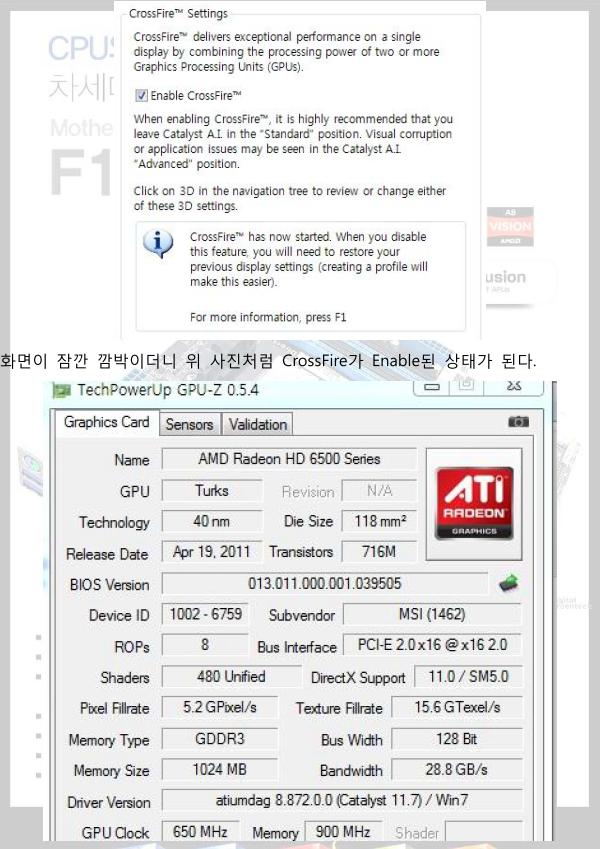Click the Texture Fillrate value 15.6 GTexel/s
The image size is (600, 849).
(x=457, y=707)
